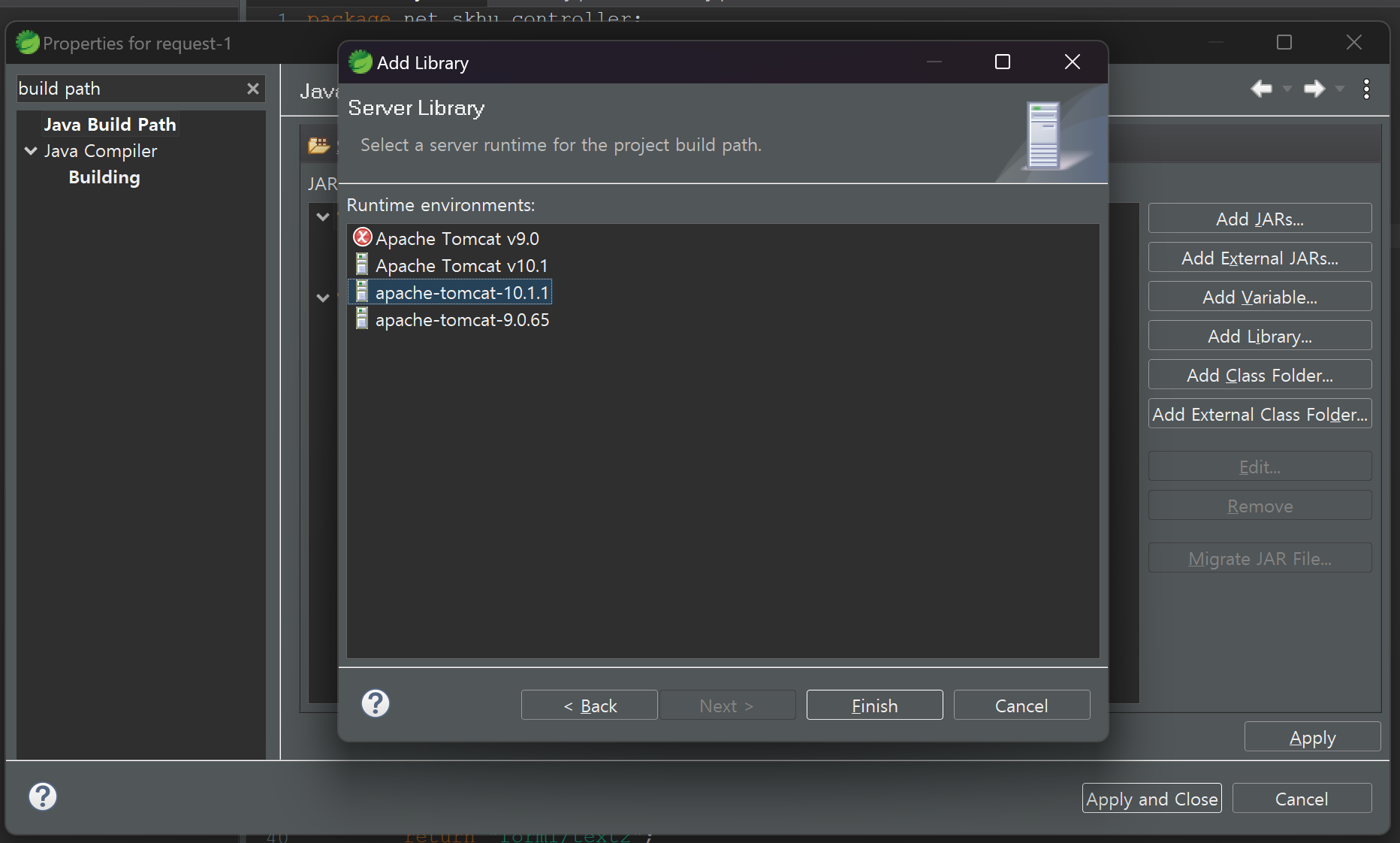Maximize the Properties for request-1 window
1400x843 pixels.
pos(1284,42)
